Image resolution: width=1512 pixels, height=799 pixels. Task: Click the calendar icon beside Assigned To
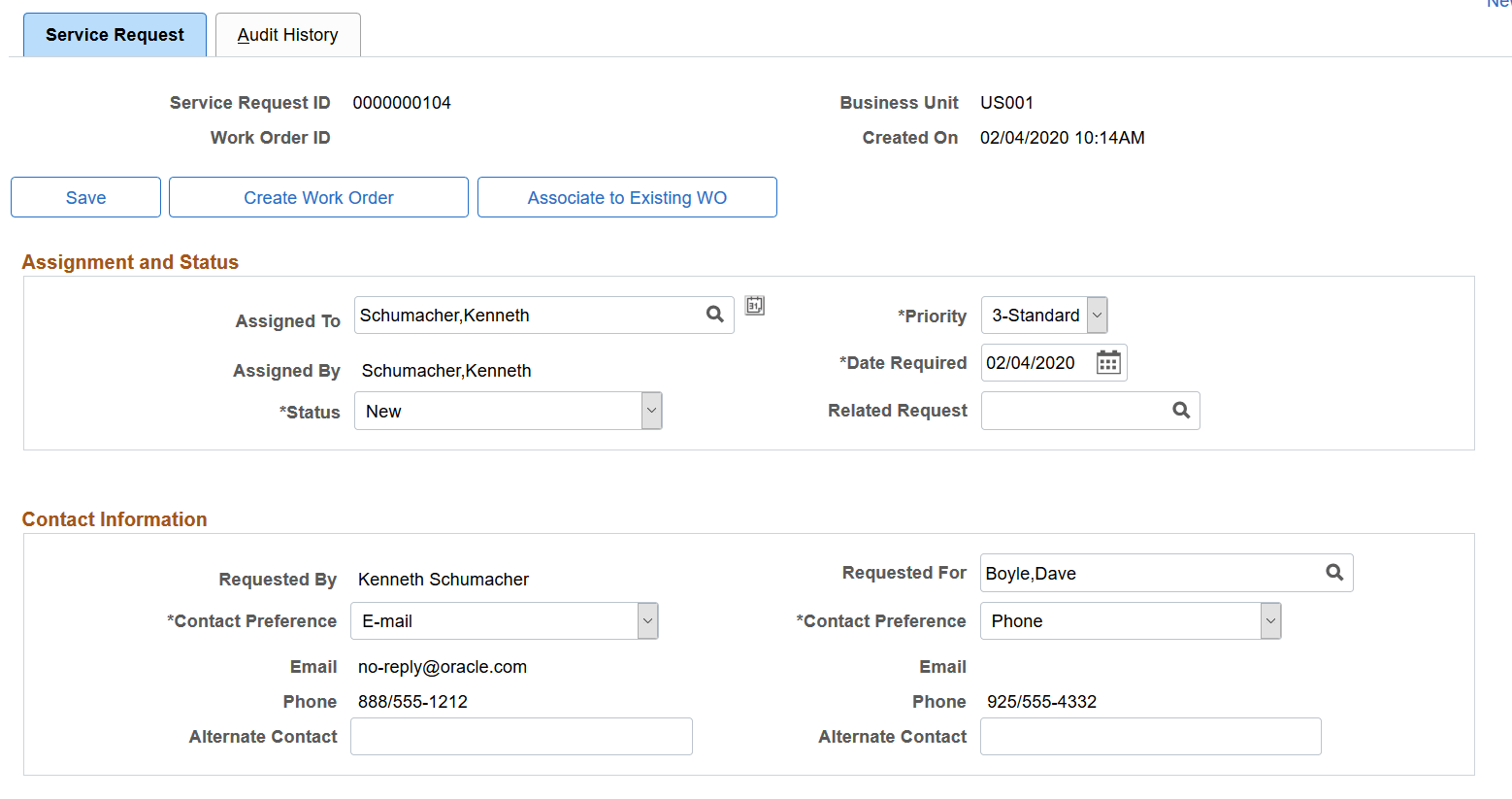click(754, 306)
